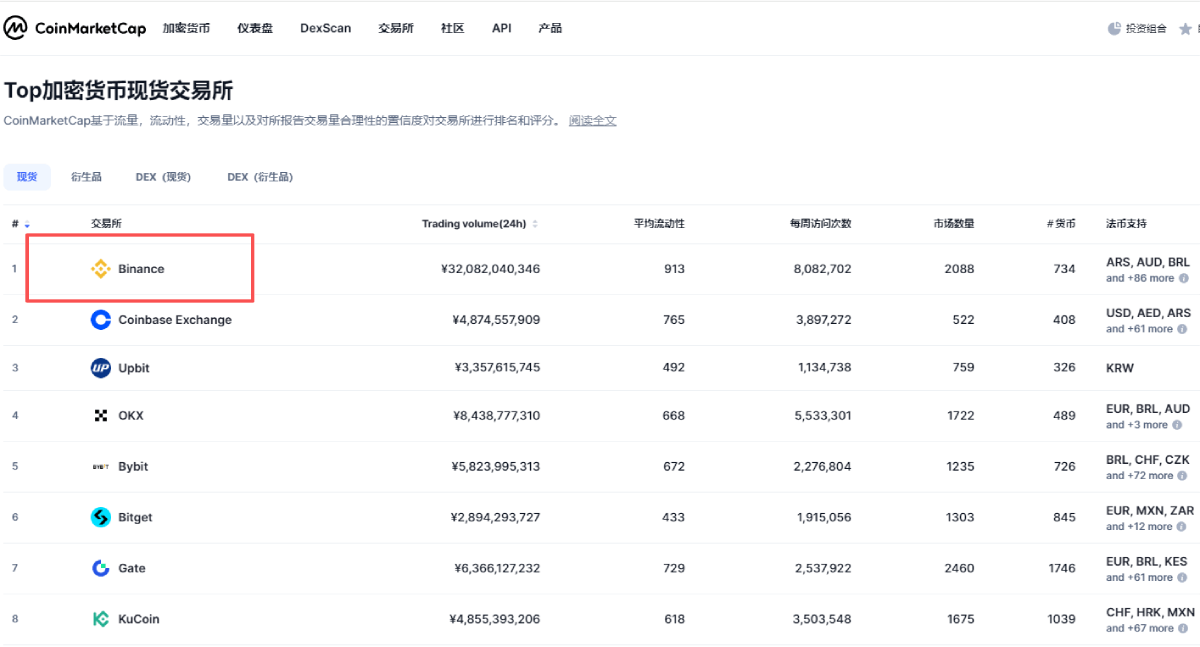Image resolution: width=1200 pixels, height=647 pixels.
Task: Open the Binance exchange logo
Action: tap(100, 269)
